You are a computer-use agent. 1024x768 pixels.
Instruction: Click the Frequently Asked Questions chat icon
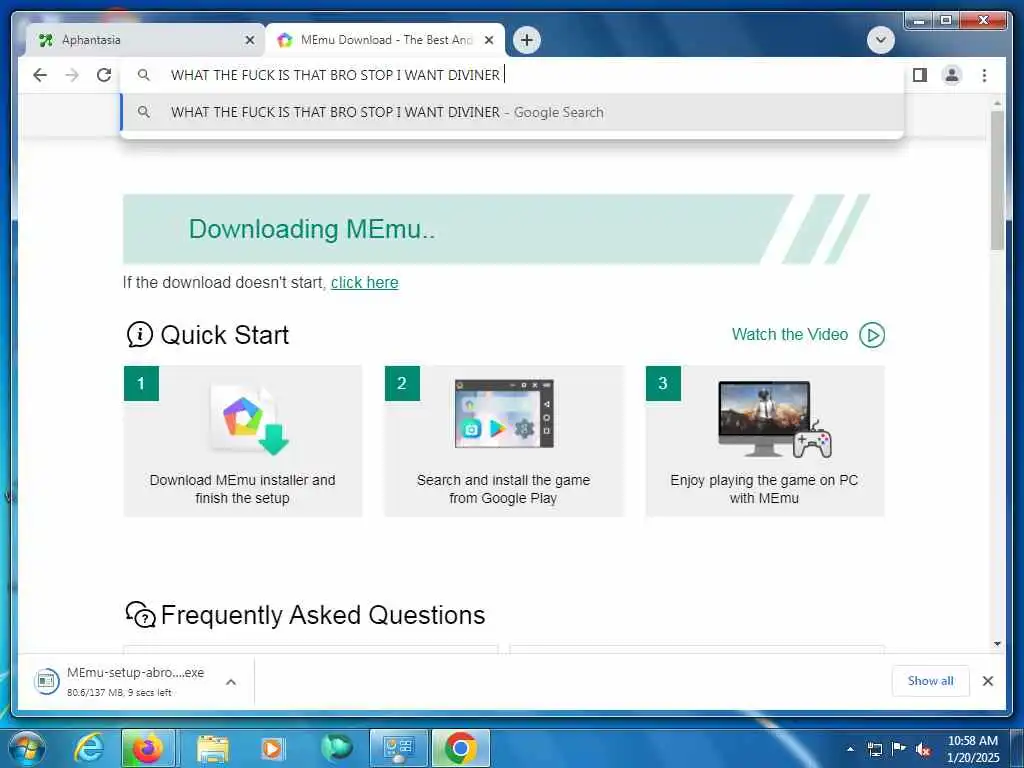click(140, 615)
